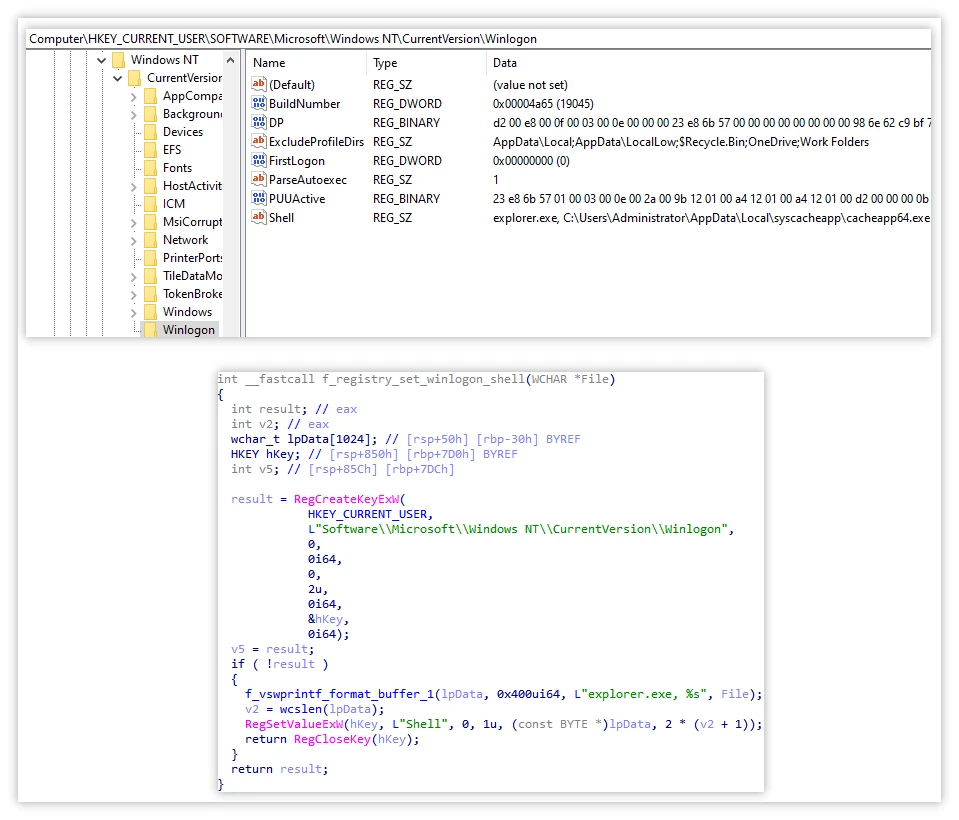This screenshot has width=959, height=820.
Task: Expand the TokenBroker key chevron
Action: point(133,294)
